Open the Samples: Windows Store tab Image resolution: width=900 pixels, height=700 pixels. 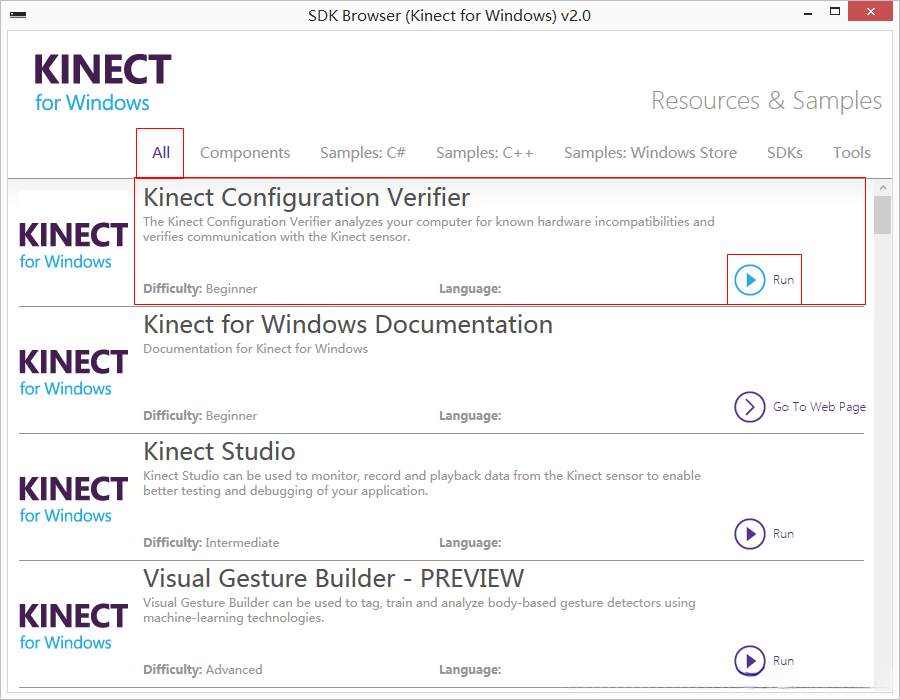click(650, 153)
